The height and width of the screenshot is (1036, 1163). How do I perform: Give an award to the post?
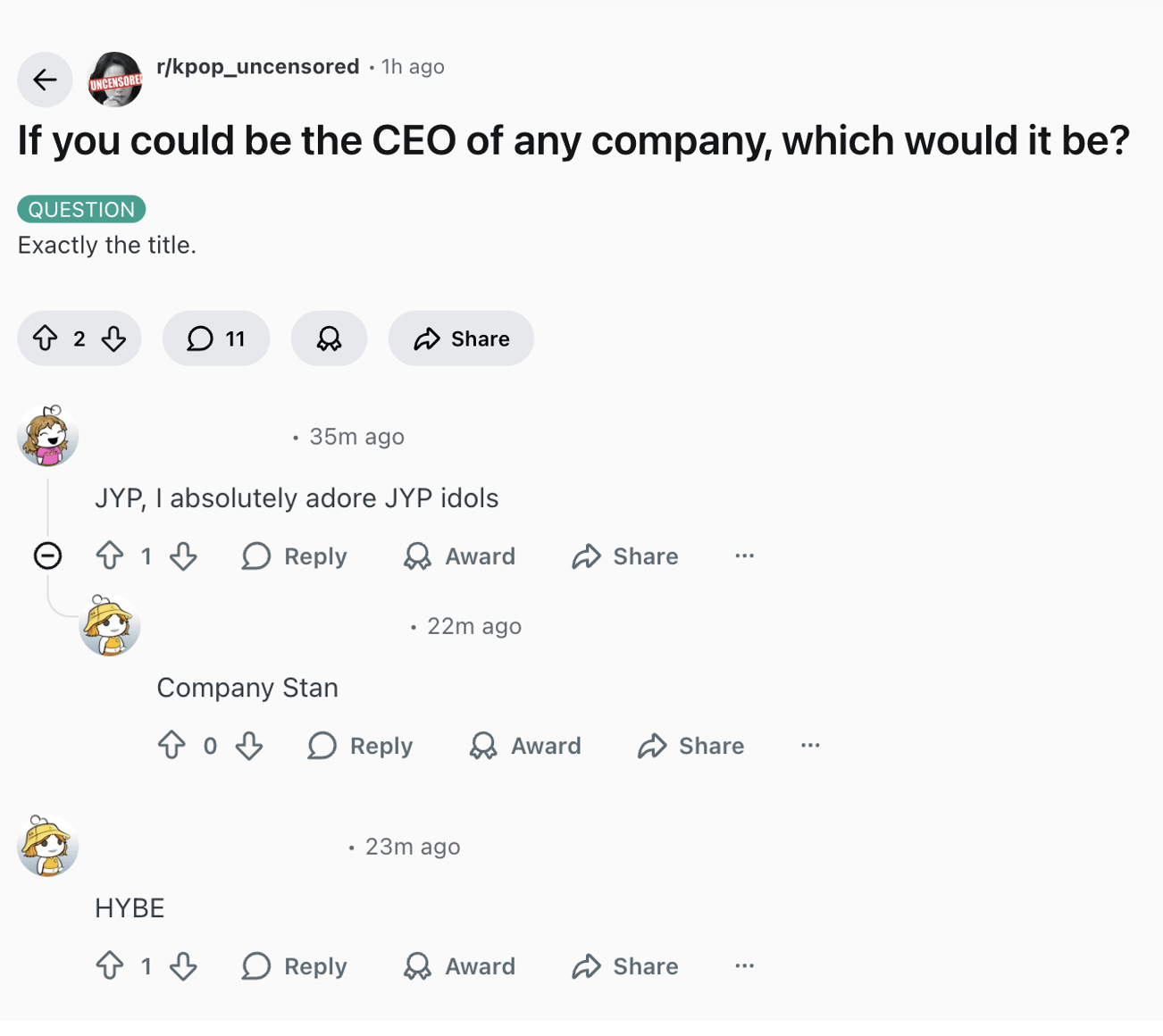pos(329,338)
